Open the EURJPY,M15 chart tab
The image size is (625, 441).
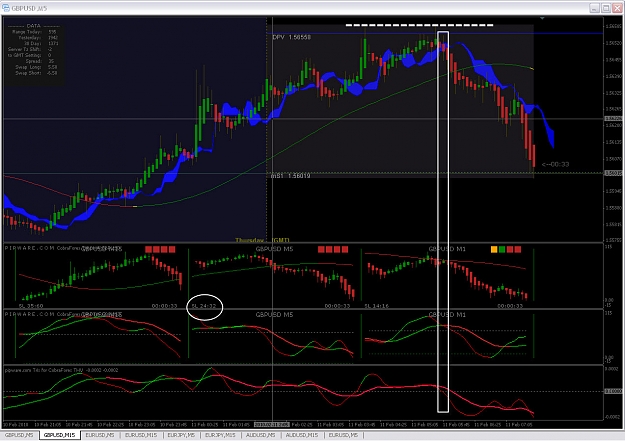click(221, 435)
